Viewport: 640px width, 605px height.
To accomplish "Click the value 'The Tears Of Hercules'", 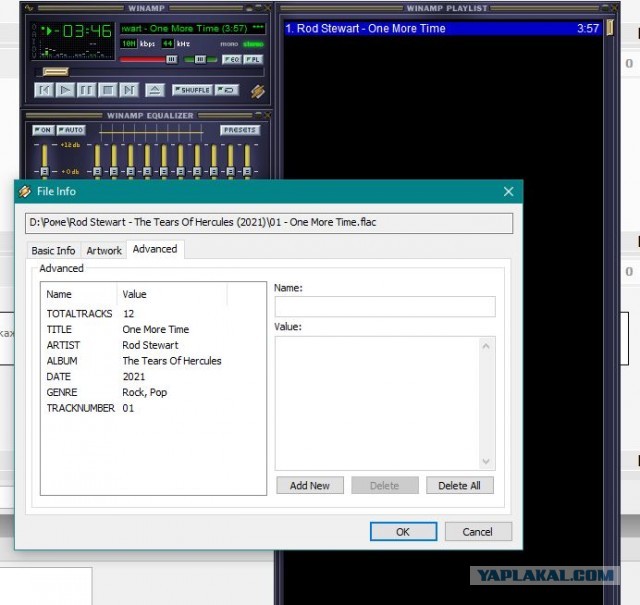I will pyautogui.click(x=172, y=361).
